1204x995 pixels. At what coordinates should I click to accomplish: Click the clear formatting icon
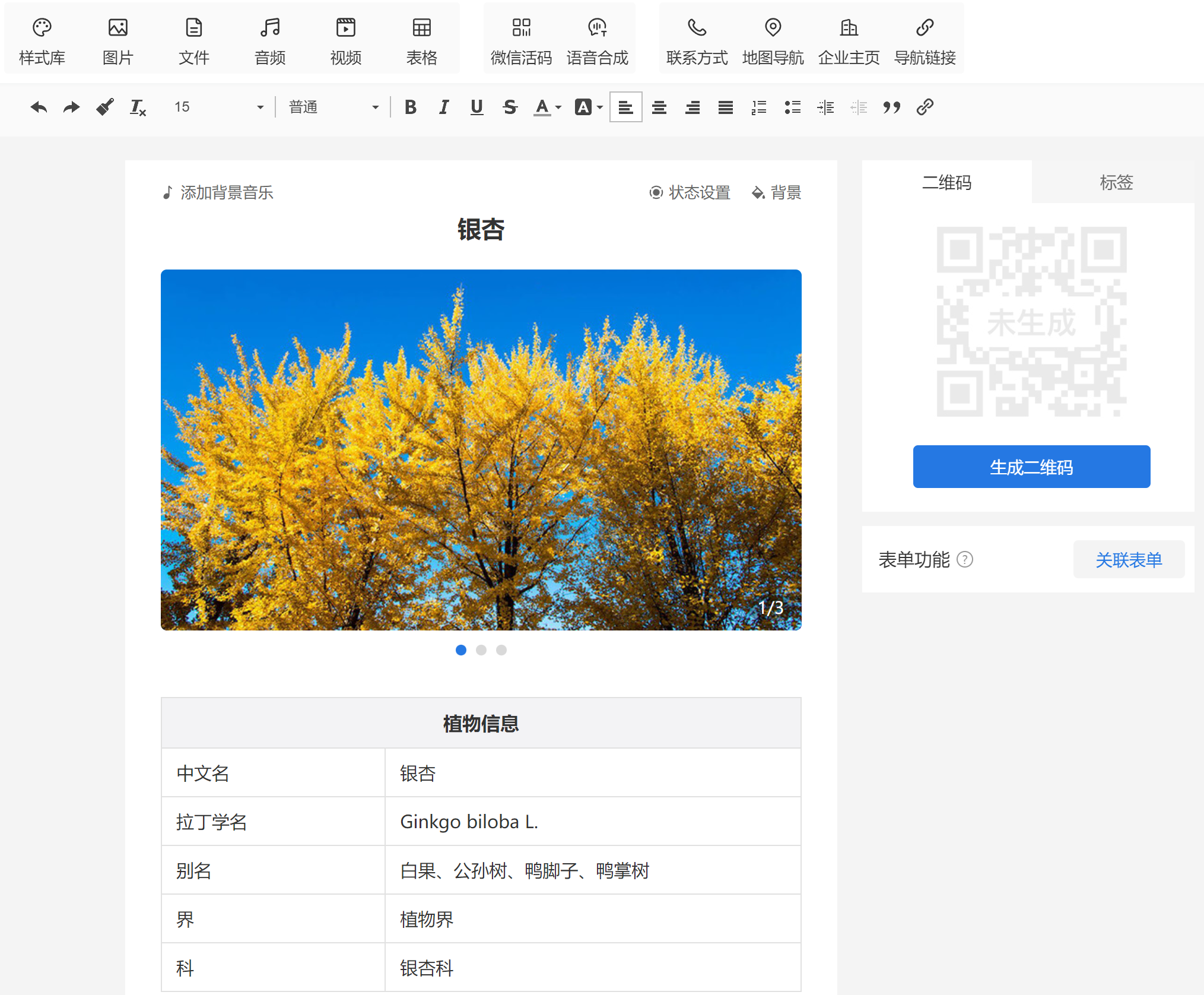click(x=138, y=107)
